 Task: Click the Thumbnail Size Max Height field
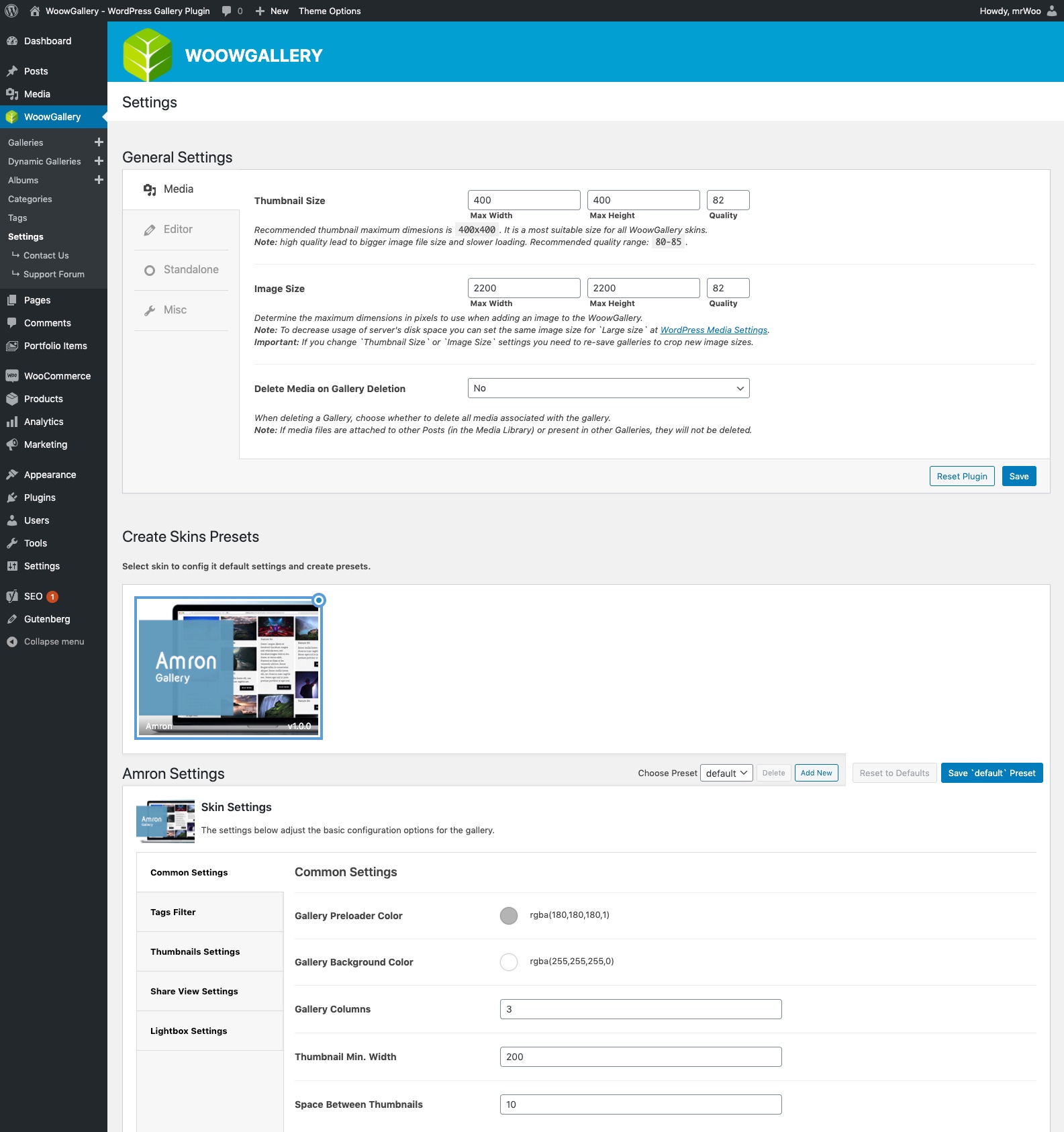point(644,200)
